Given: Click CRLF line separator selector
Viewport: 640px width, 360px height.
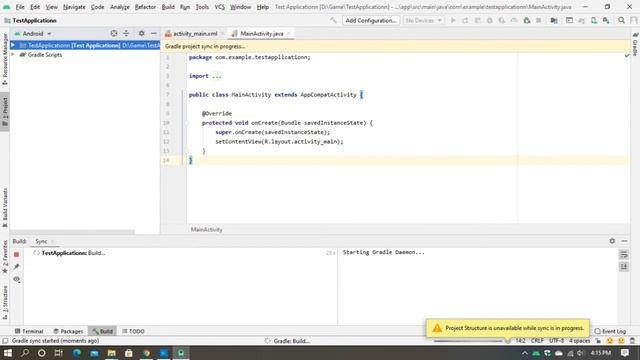Looking at the screenshot, I should pos(537,341).
